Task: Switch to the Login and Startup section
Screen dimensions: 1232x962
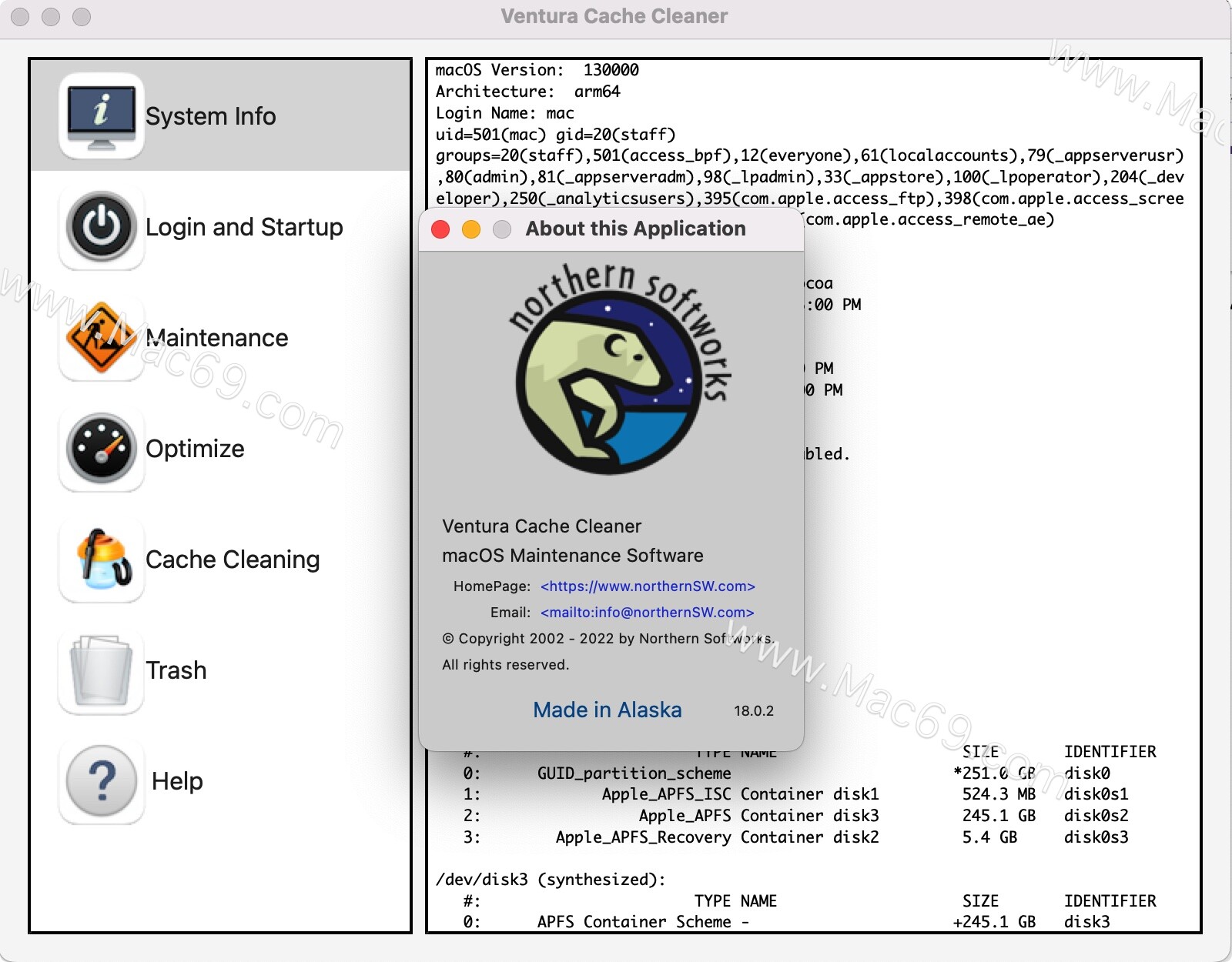Action: (244, 227)
